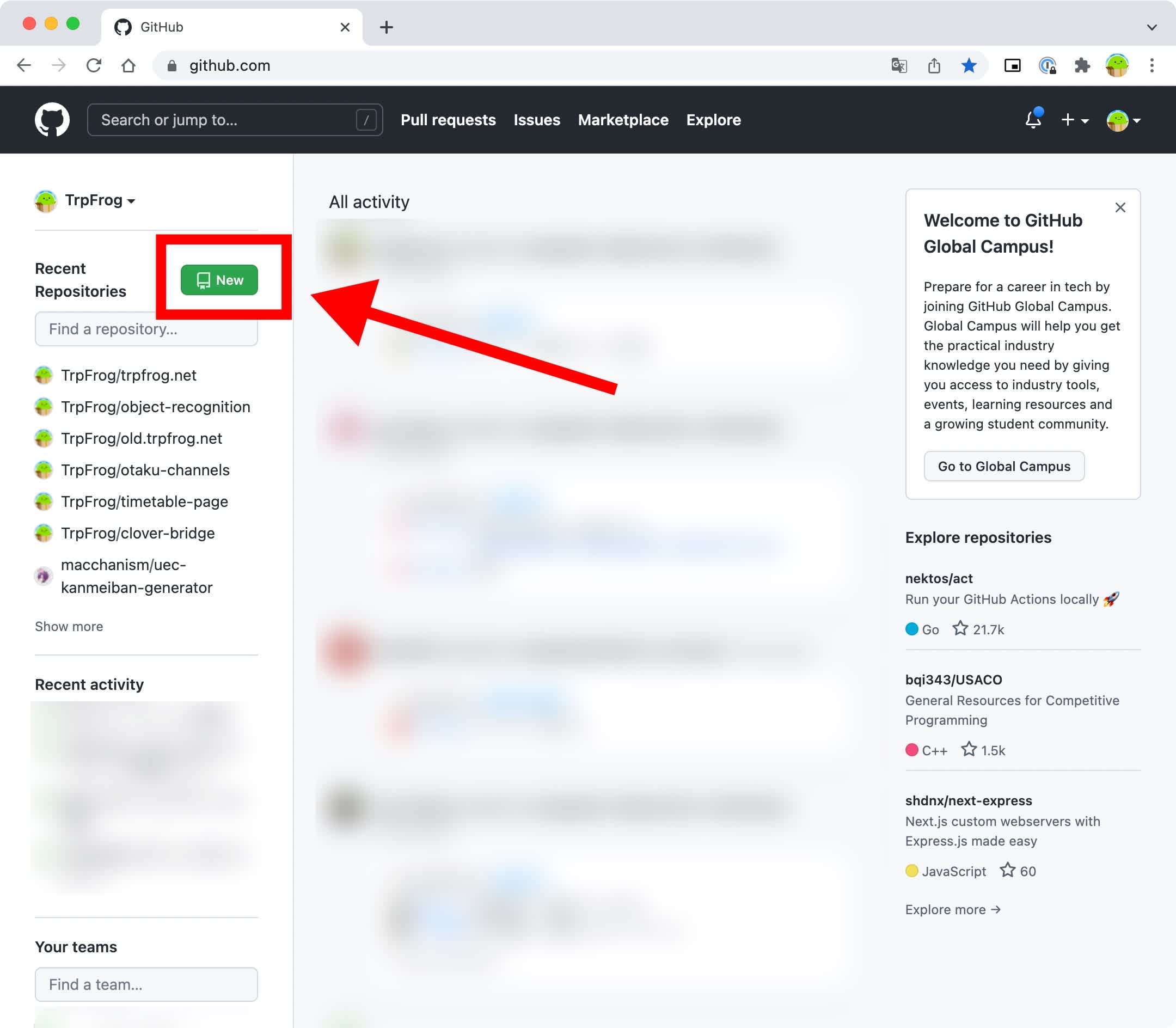The width and height of the screenshot is (1176, 1028).
Task: Click Go to Global Campus button
Action: (1004, 467)
